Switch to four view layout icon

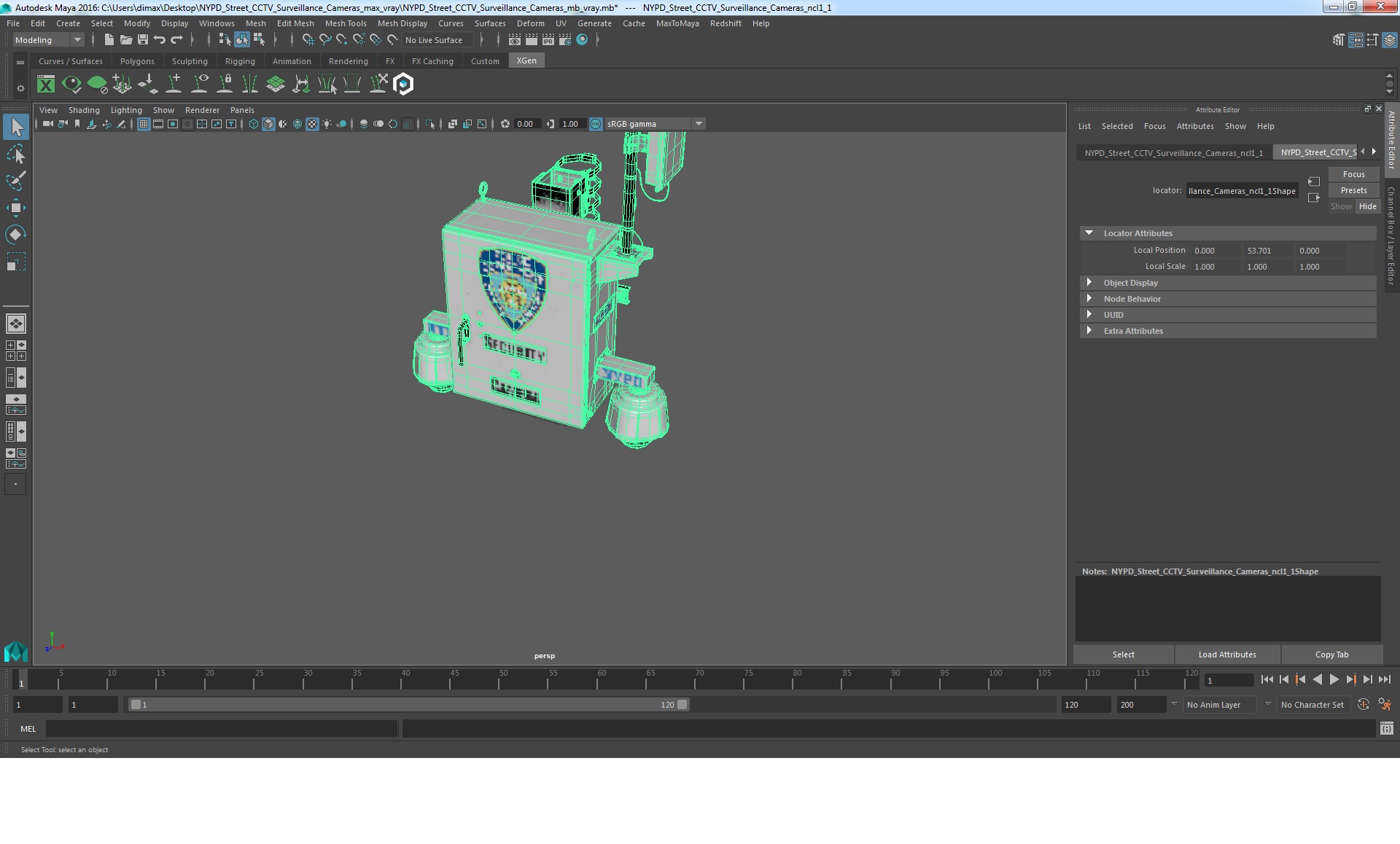point(15,351)
